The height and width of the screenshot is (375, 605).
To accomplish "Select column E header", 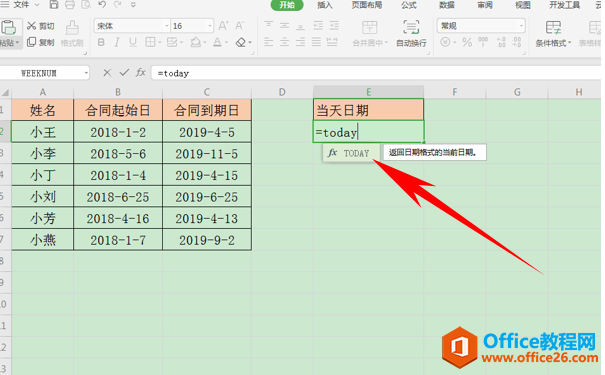I will [x=368, y=92].
